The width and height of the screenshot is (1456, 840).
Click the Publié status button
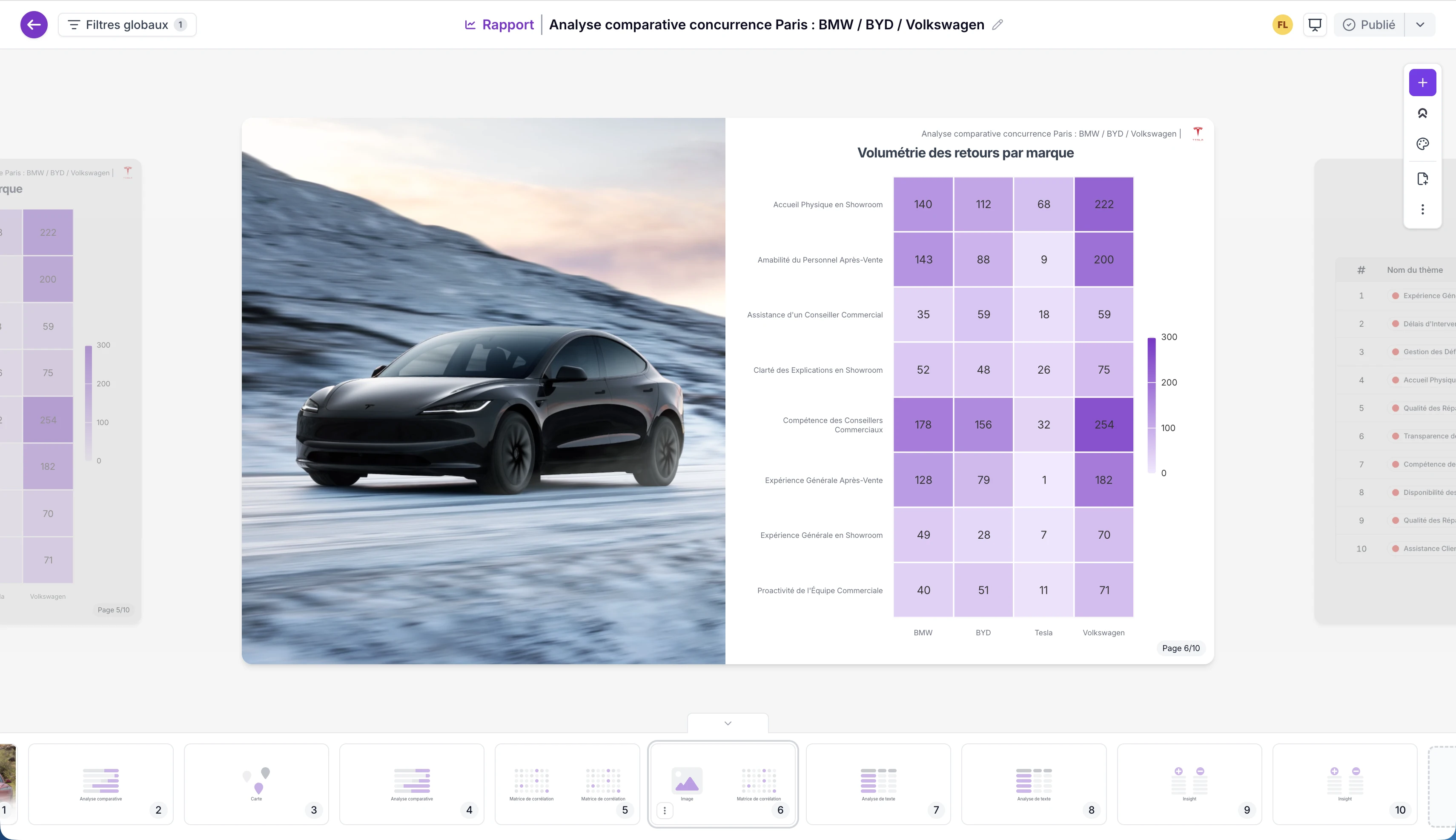pyautogui.click(x=1369, y=25)
